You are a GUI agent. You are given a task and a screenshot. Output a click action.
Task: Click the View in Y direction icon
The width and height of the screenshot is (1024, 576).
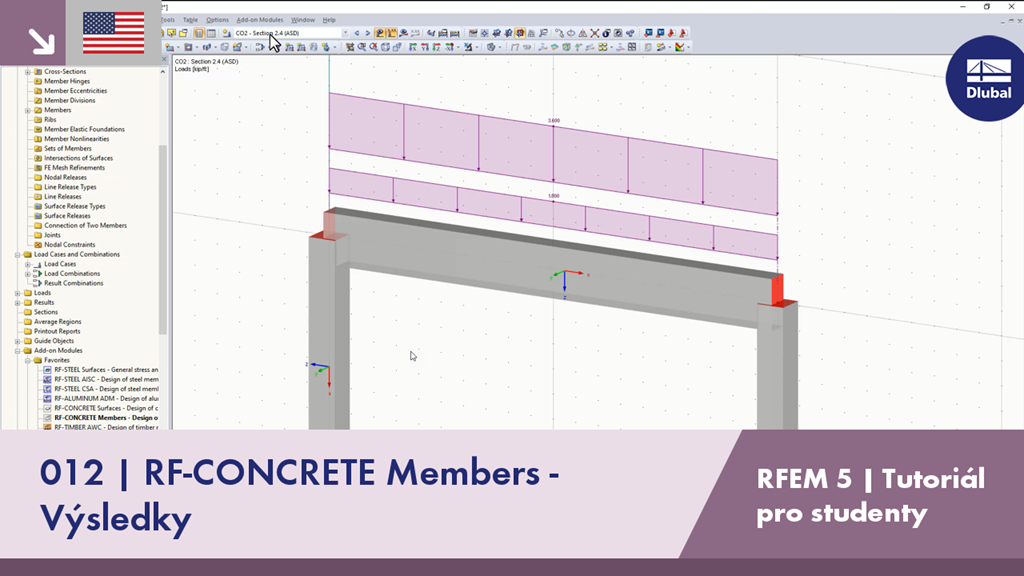click(424, 47)
